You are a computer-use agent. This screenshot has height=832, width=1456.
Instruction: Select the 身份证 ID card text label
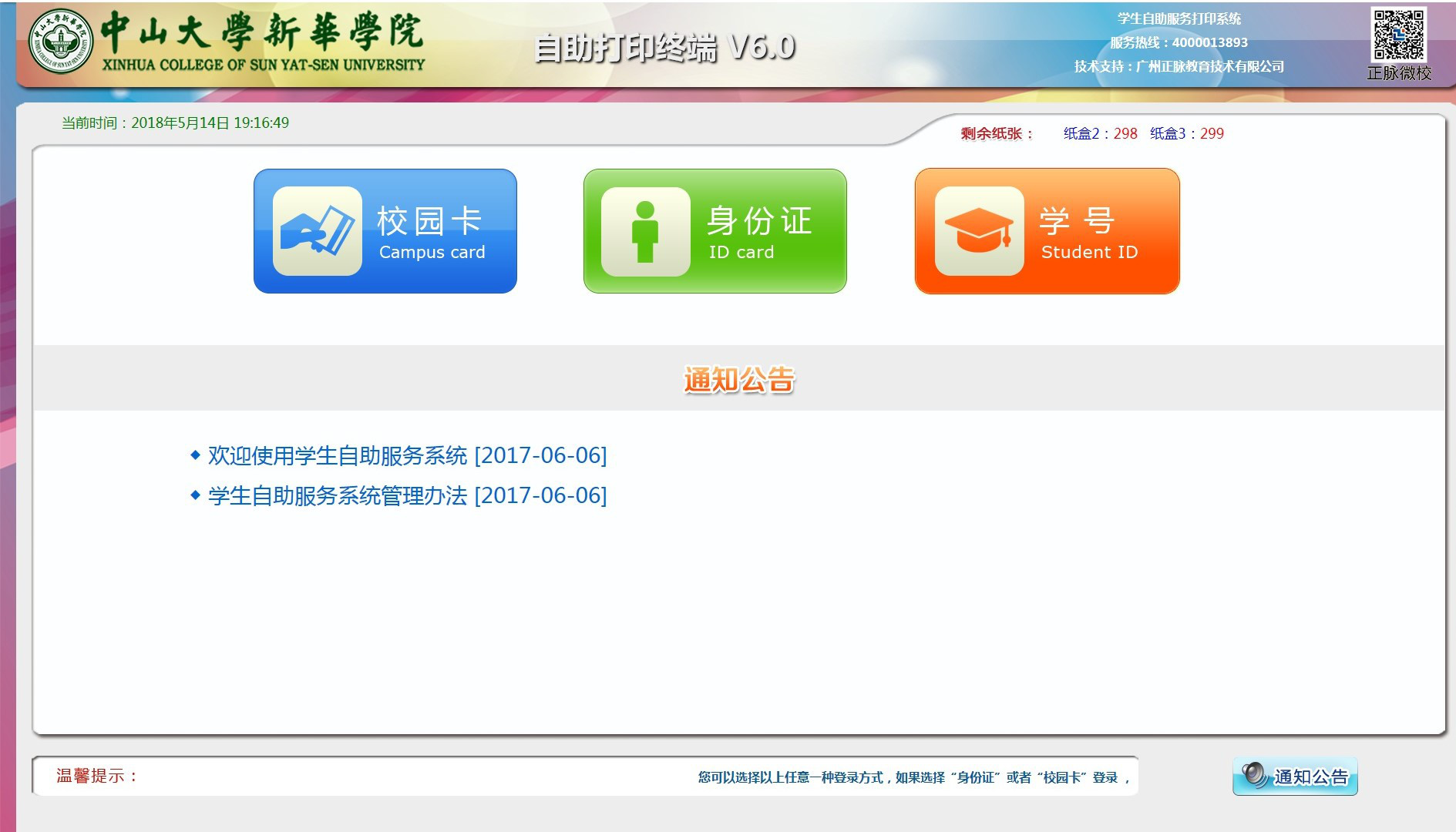pos(758,233)
